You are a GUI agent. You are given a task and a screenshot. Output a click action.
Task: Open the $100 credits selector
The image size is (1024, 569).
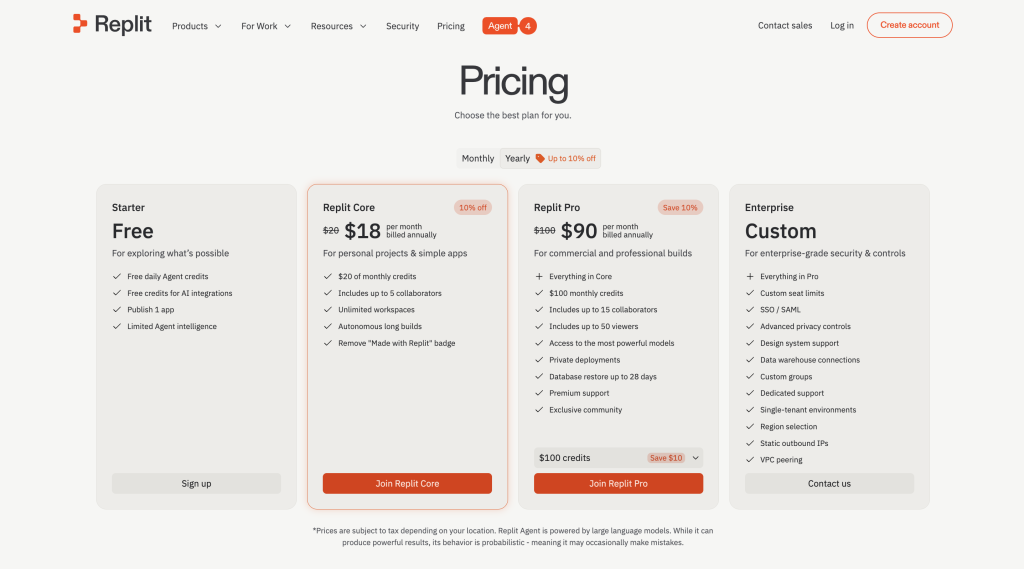pyautogui.click(x=618, y=458)
